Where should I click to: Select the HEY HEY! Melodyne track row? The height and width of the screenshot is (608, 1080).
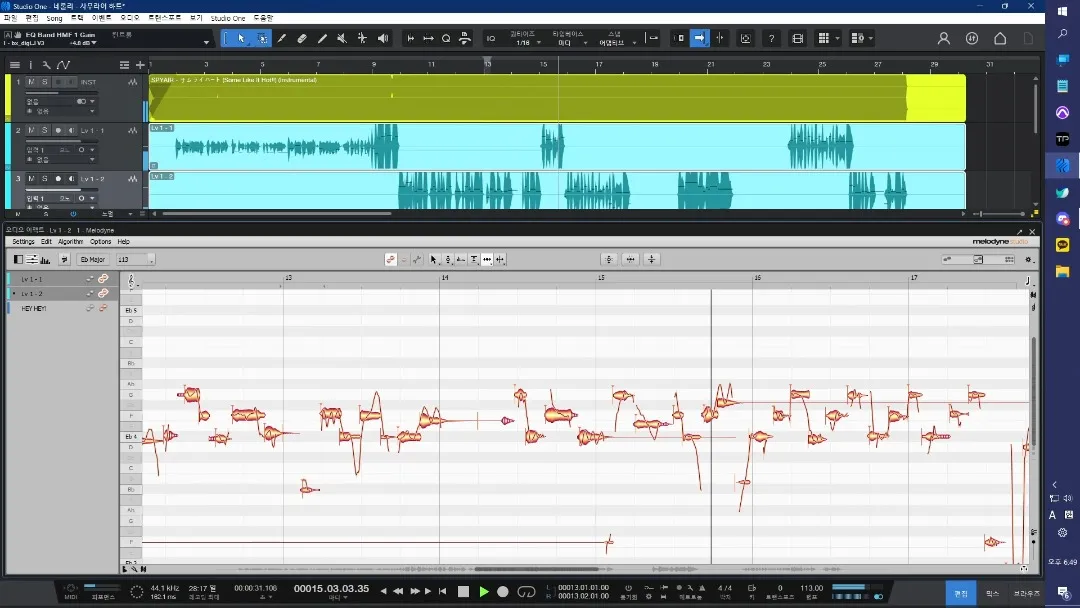(x=63, y=308)
